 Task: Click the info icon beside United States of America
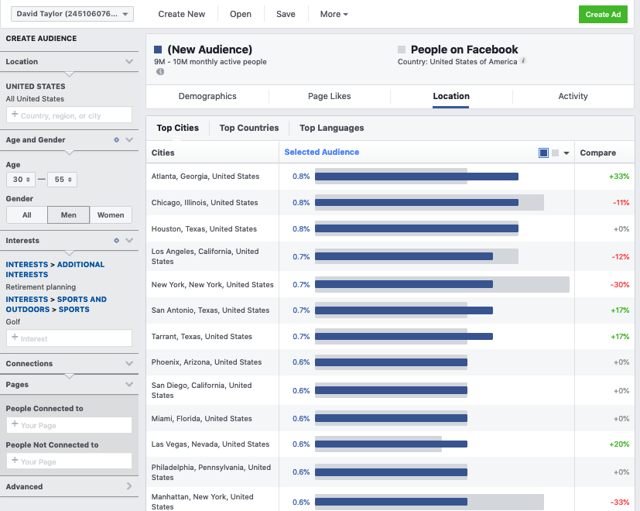pos(524,61)
